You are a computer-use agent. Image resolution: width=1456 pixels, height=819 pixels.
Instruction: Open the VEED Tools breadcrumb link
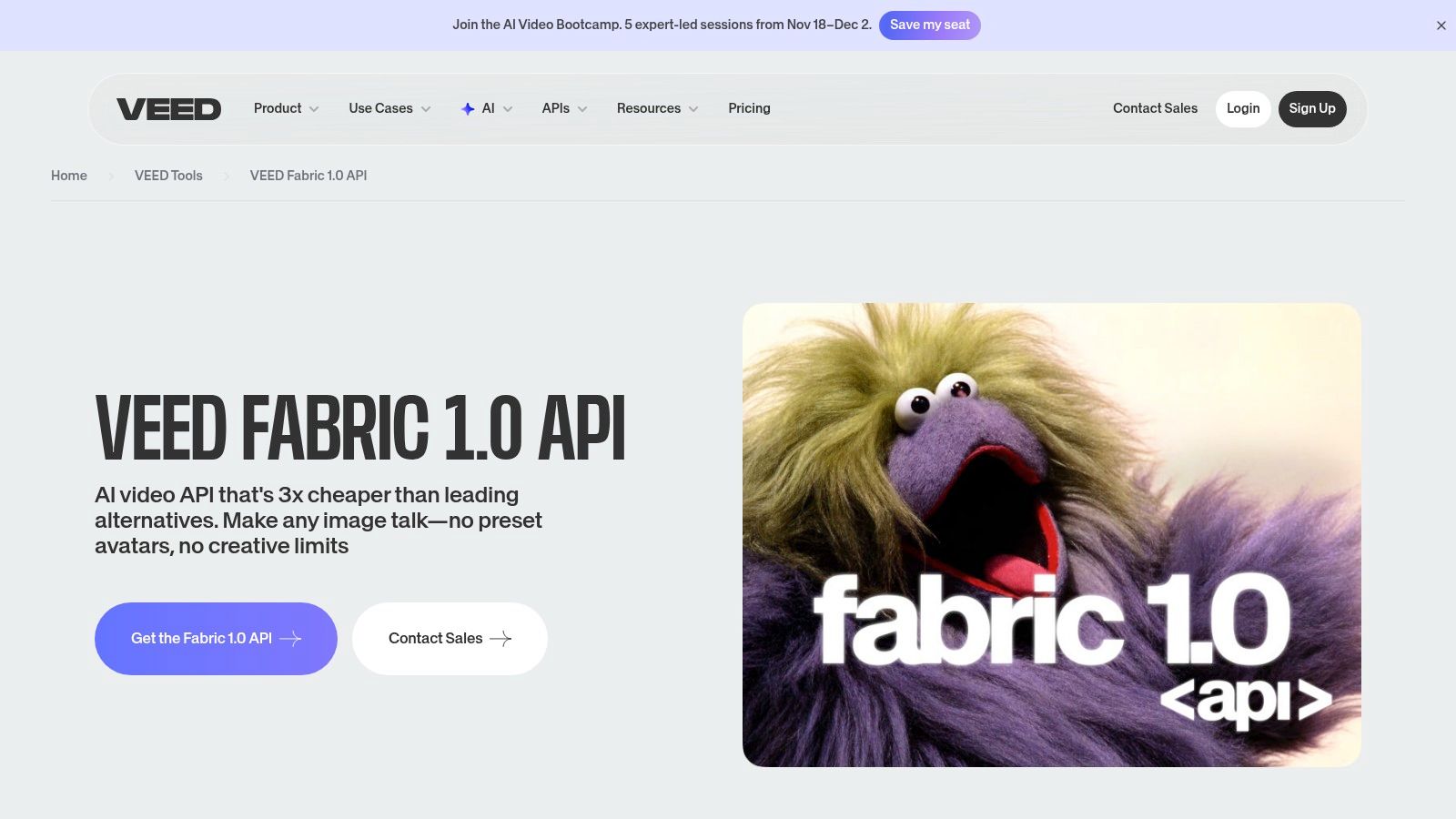pyautogui.click(x=168, y=176)
